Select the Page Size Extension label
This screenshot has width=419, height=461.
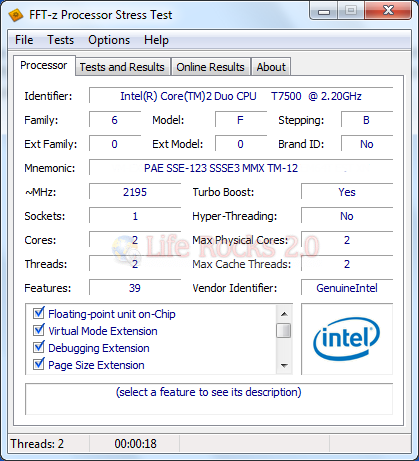tap(97, 365)
